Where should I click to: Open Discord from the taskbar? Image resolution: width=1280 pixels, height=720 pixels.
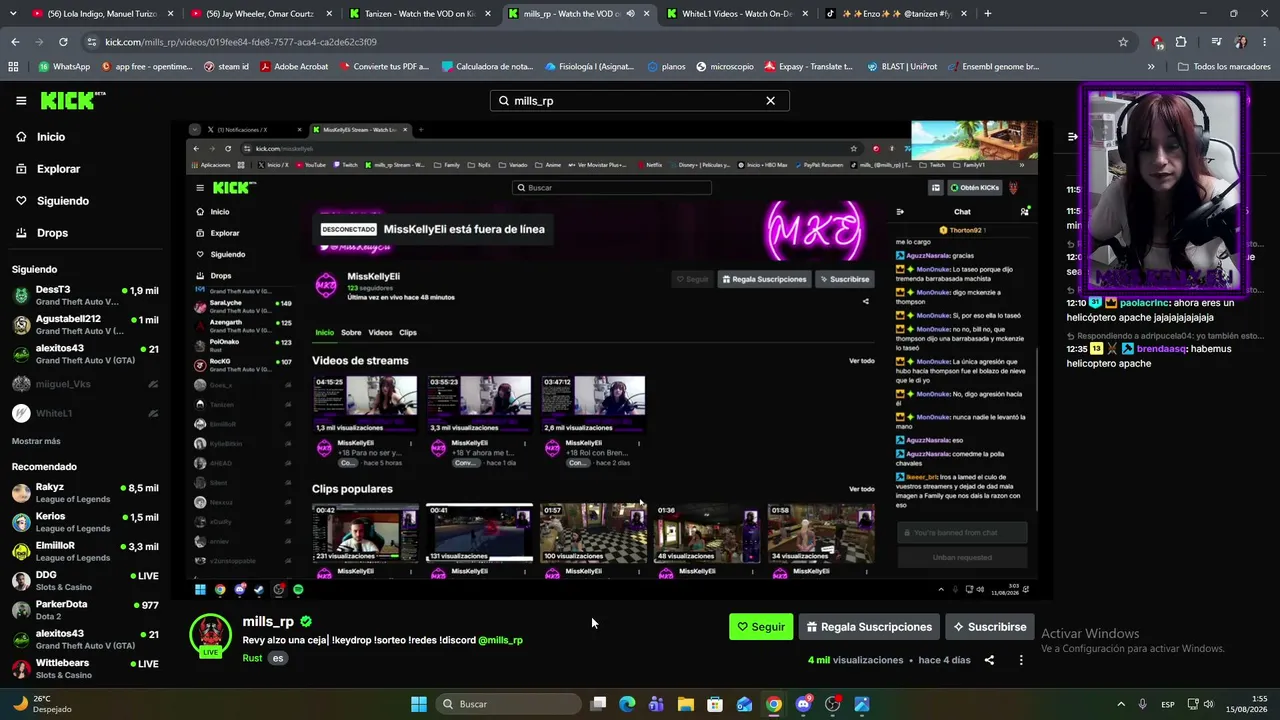(x=803, y=704)
